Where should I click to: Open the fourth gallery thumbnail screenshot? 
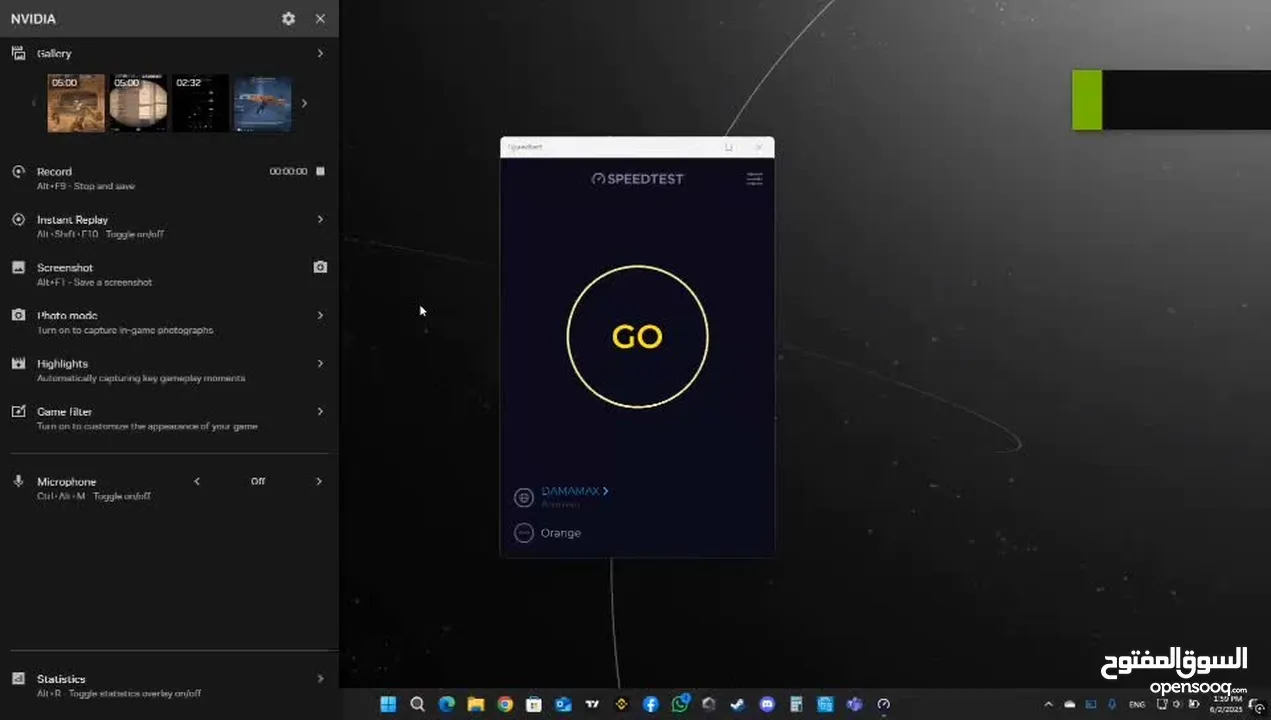262,103
